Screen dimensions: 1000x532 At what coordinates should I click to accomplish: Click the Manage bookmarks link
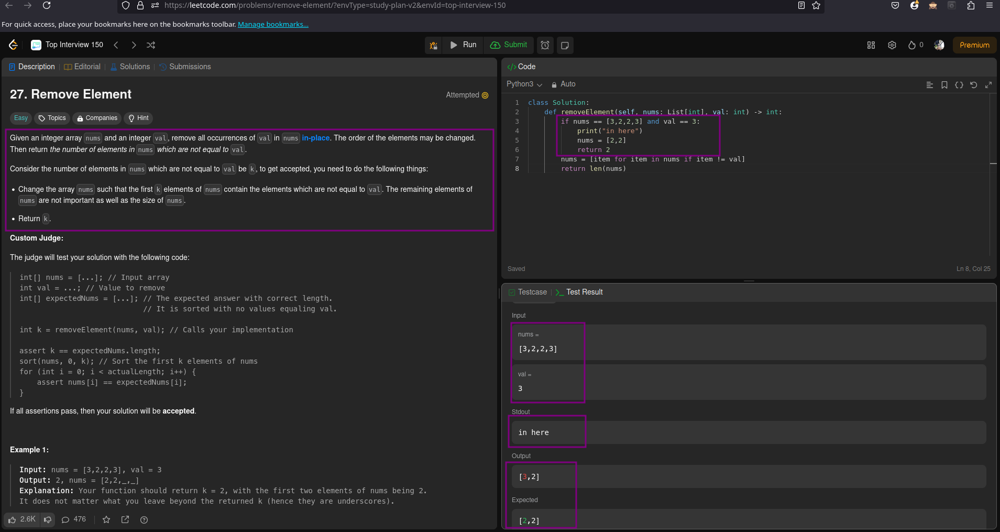point(273,24)
